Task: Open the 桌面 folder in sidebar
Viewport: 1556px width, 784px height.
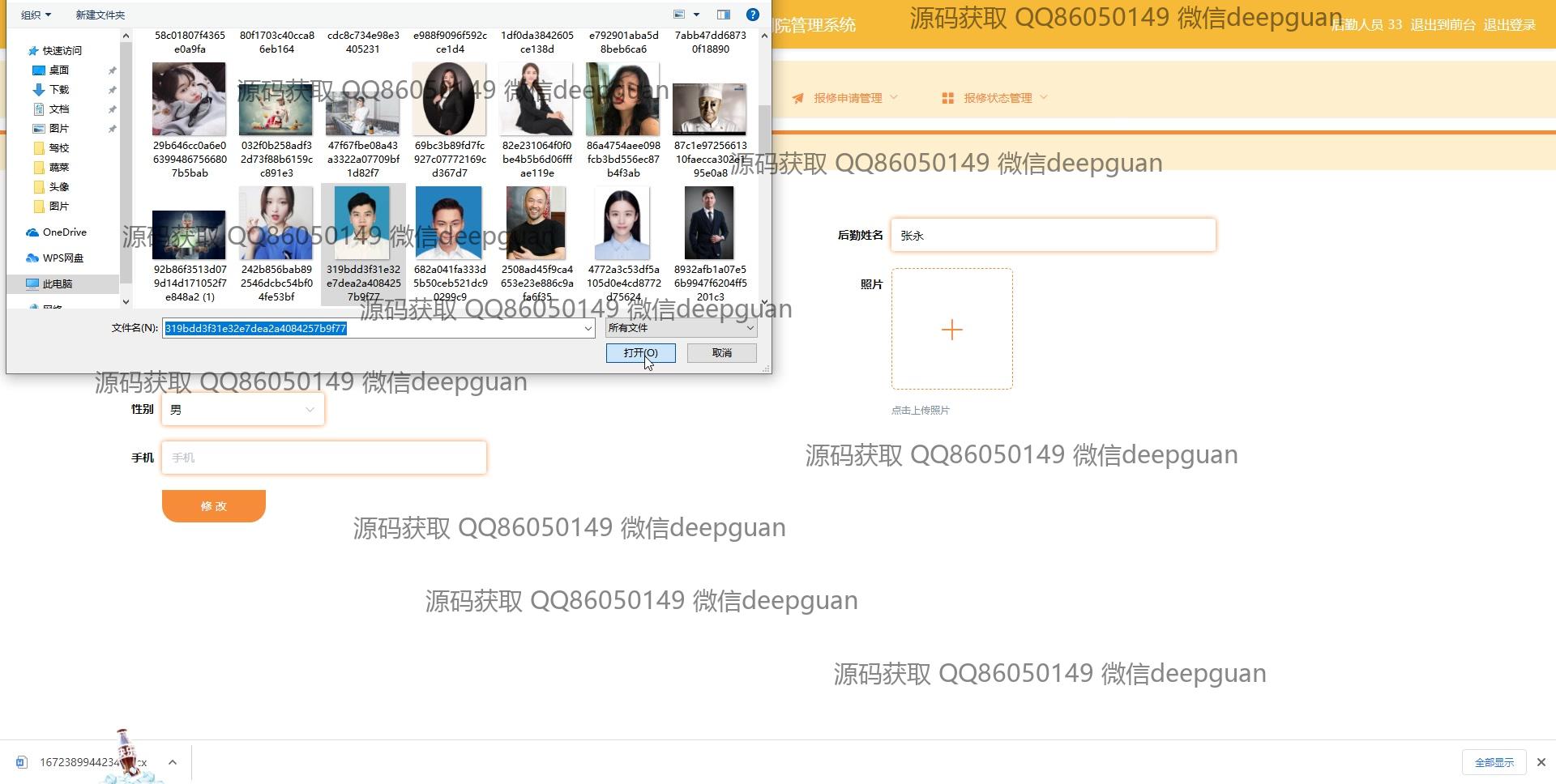Action: pos(59,70)
